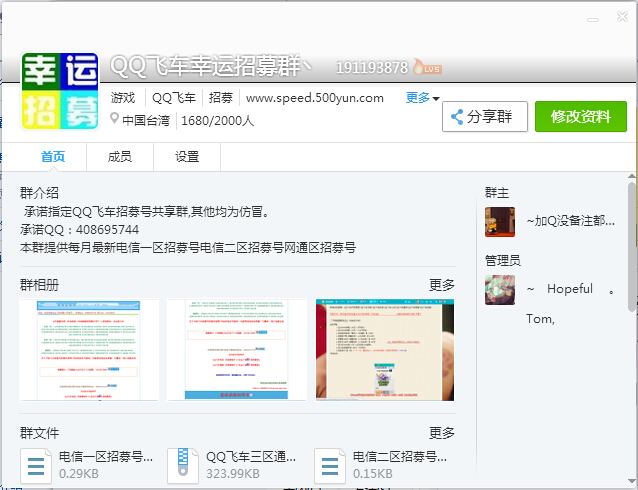Click the text 承诺QQ：408695744
The height and width of the screenshot is (490, 638).
click(79, 230)
